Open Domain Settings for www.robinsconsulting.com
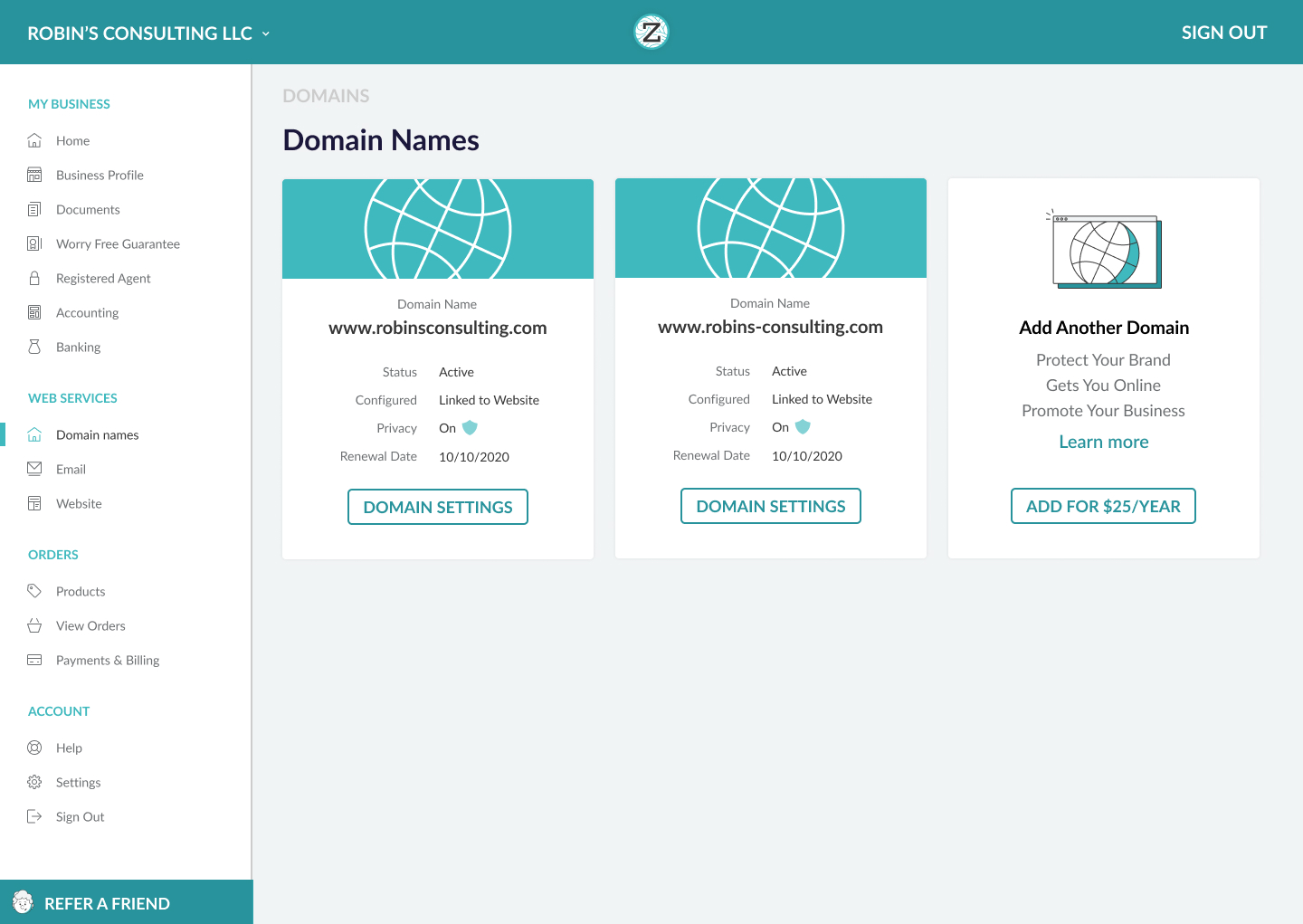The image size is (1303, 924). 438,507
